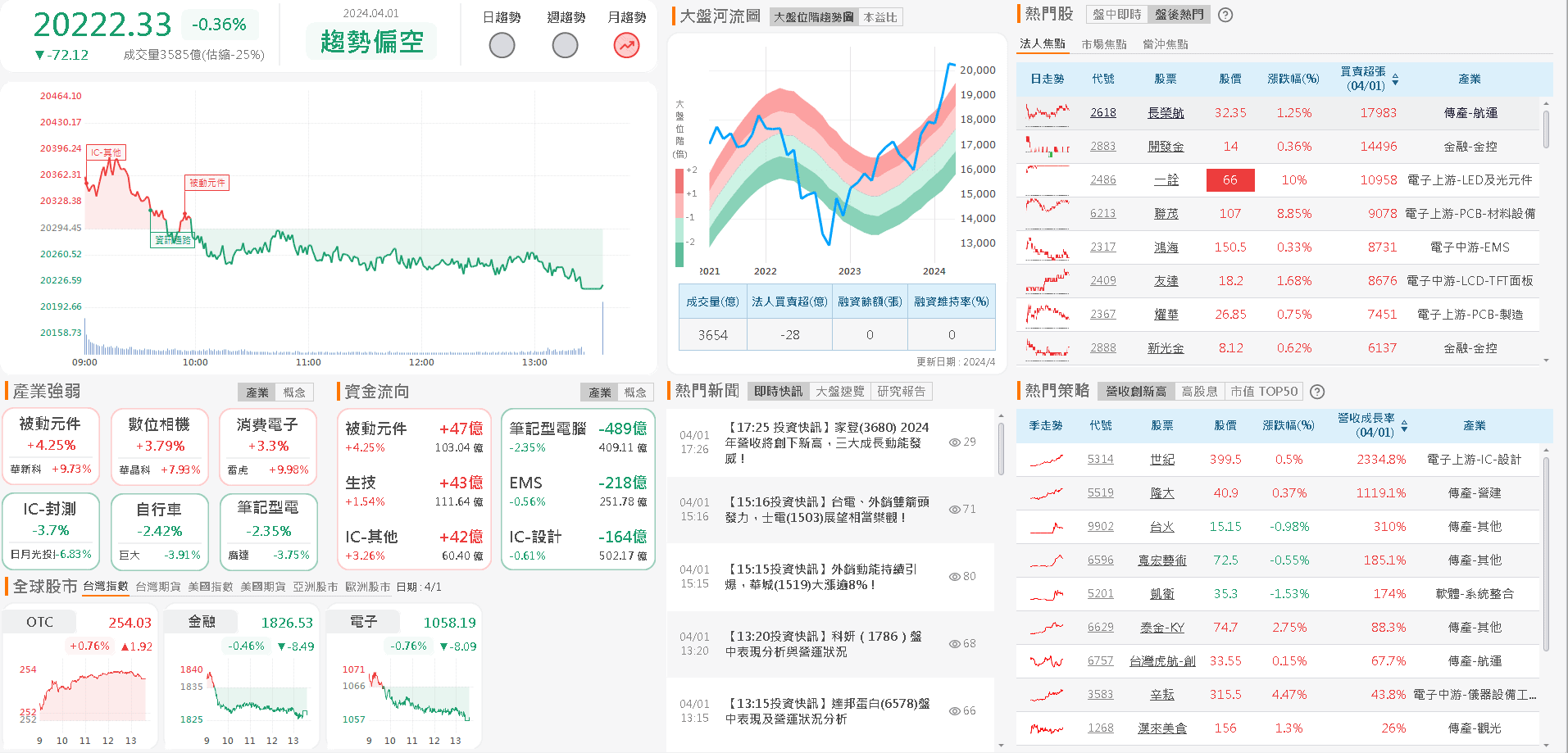1568x753 pixels.
Task: Open the 亞洲股市 global markets tab
Action: tap(316, 587)
